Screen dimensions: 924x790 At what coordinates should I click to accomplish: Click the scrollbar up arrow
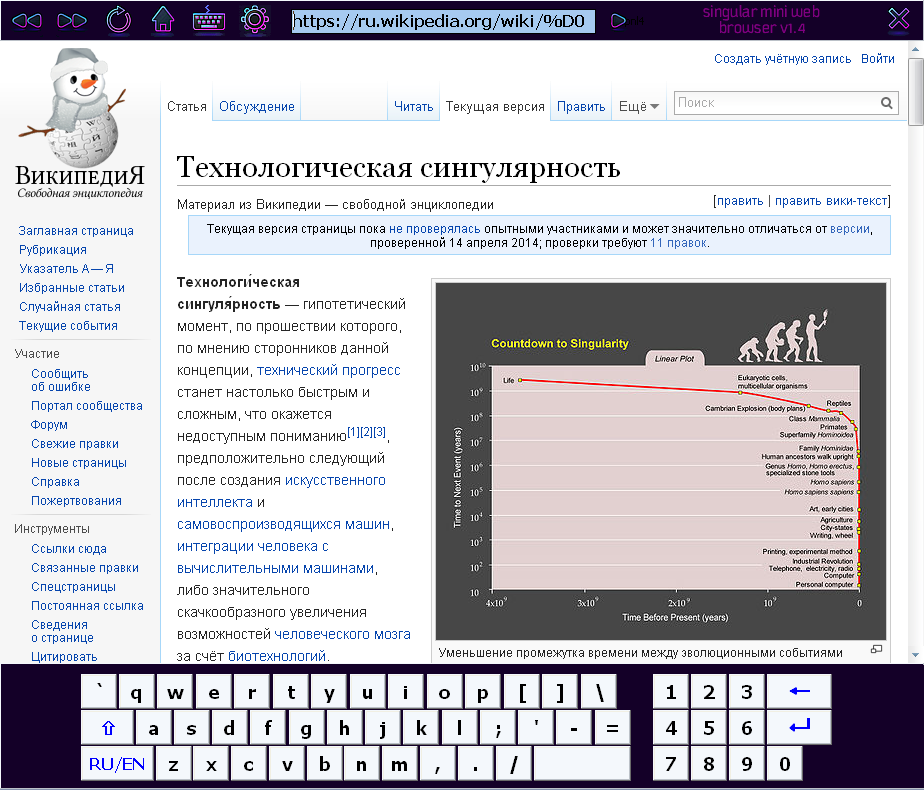tap(916, 49)
